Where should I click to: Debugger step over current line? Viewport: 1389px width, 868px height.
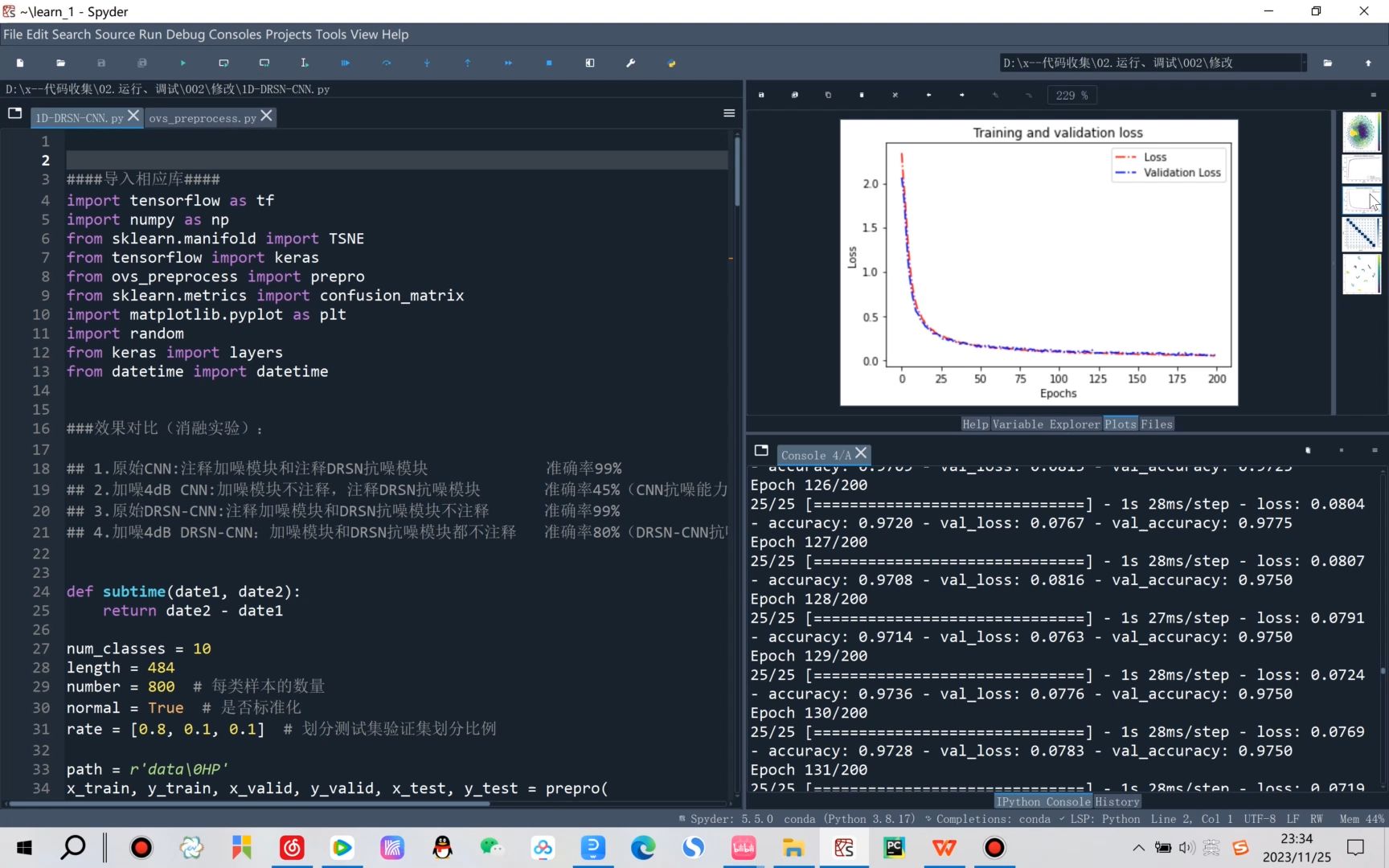[387, 63]
